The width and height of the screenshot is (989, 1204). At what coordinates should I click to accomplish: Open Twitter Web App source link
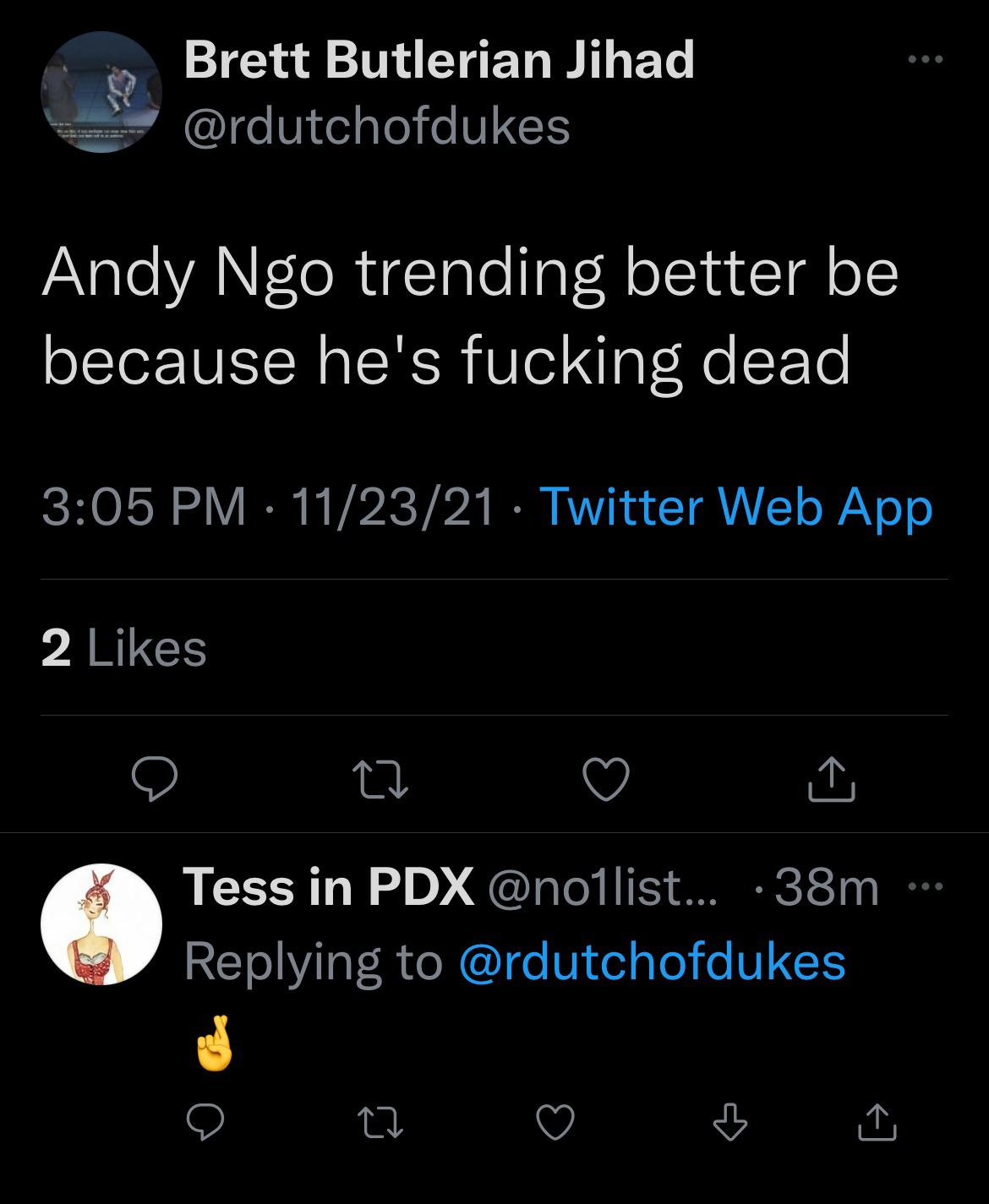pyautogui.click(x=735, y=507)
